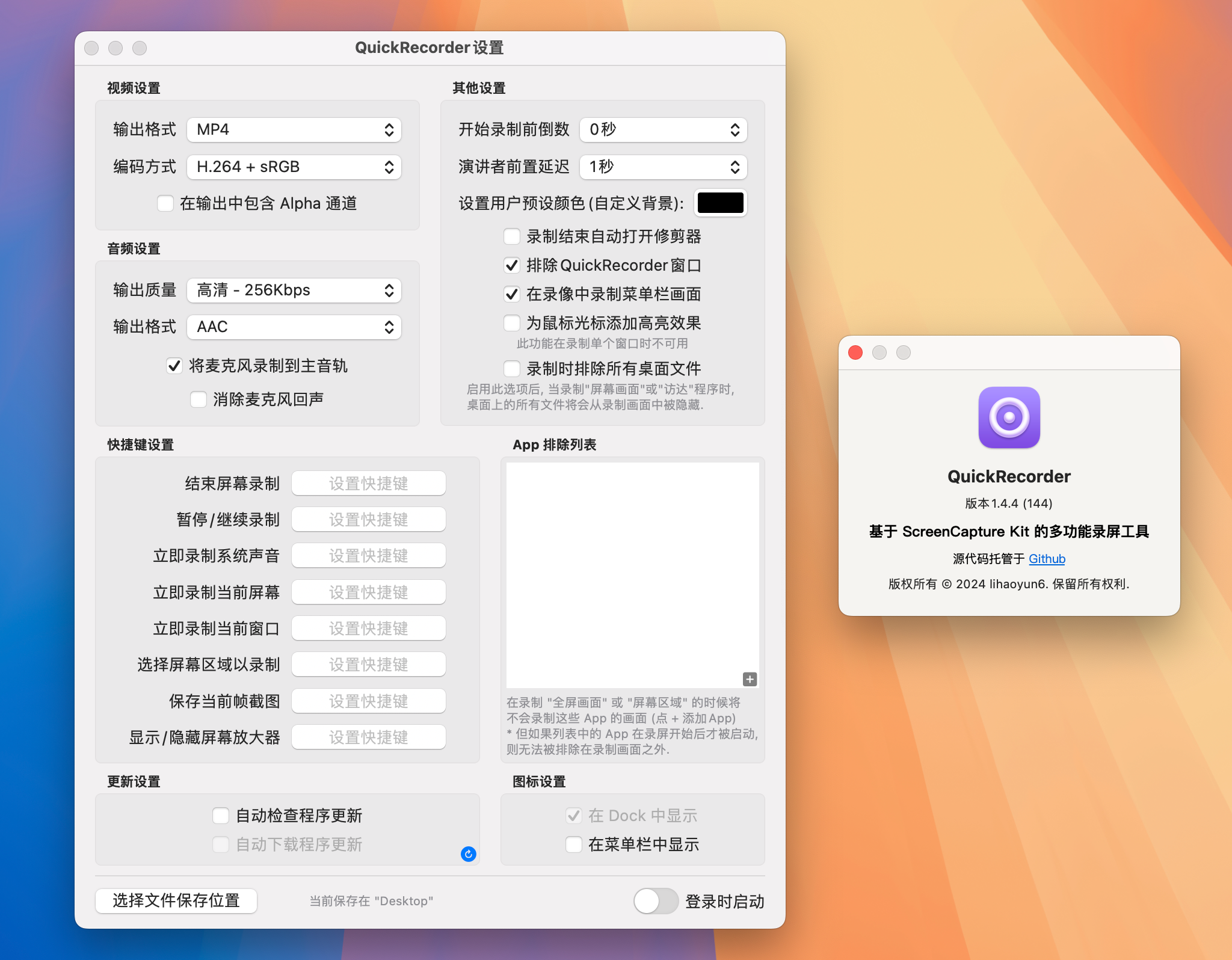Set shortcut for 暂停/继续录制
The height and width of the screenshot is (960, 1232).
click(369, 520)
